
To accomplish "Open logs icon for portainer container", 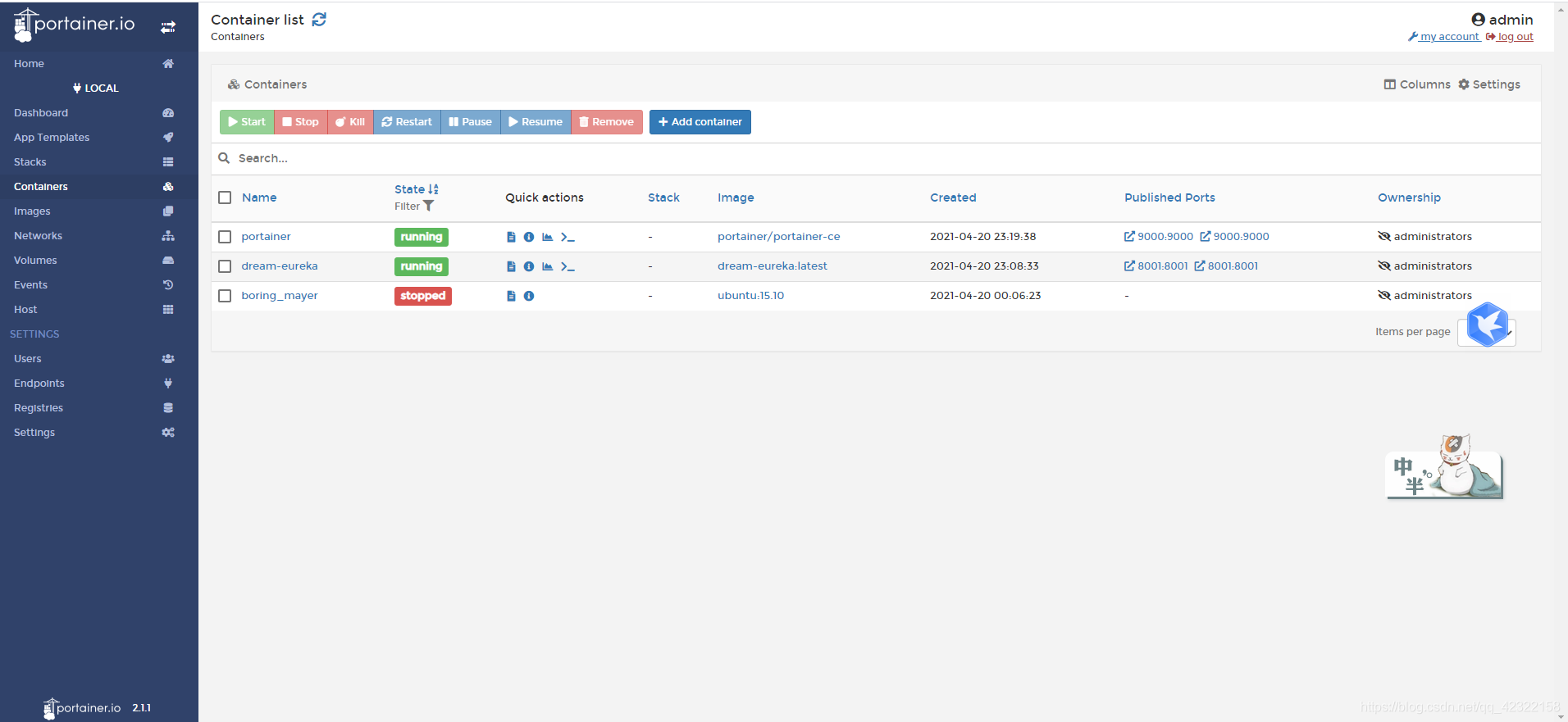I will pyautogui.click(x=511, y=237).
